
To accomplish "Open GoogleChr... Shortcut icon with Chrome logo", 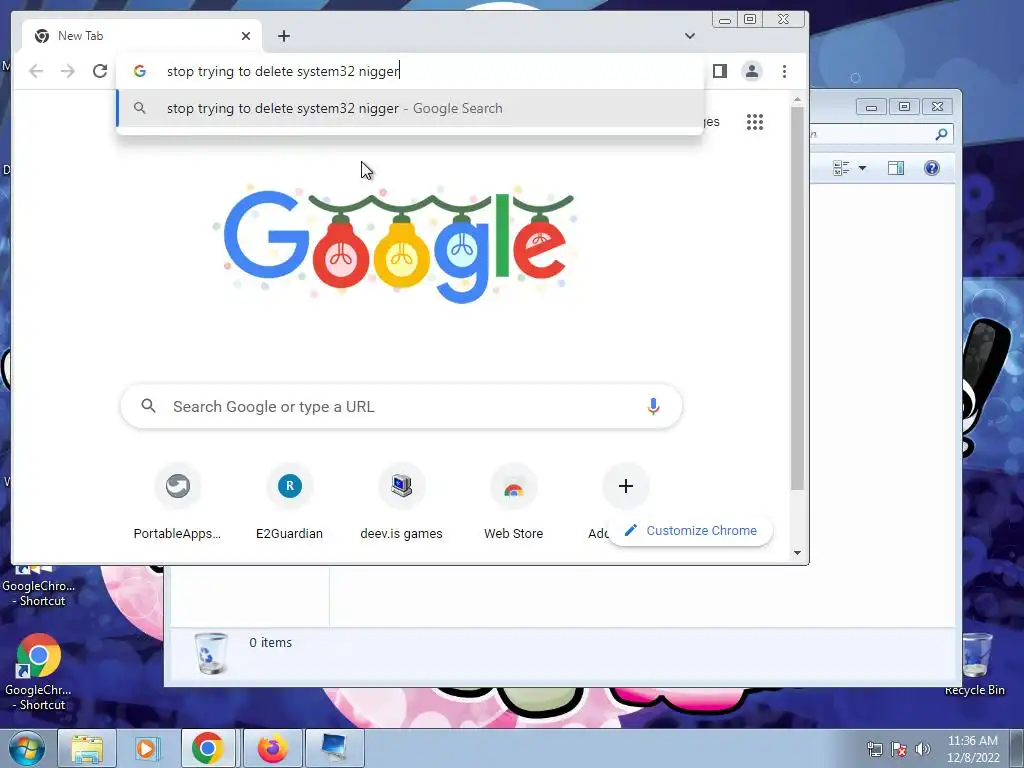I will 38,671.
